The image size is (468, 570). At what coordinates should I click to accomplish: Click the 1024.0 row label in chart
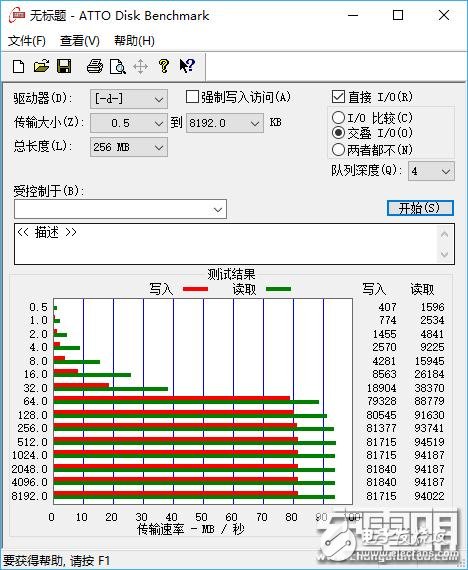pyautogui.click(x=30, y=455)
